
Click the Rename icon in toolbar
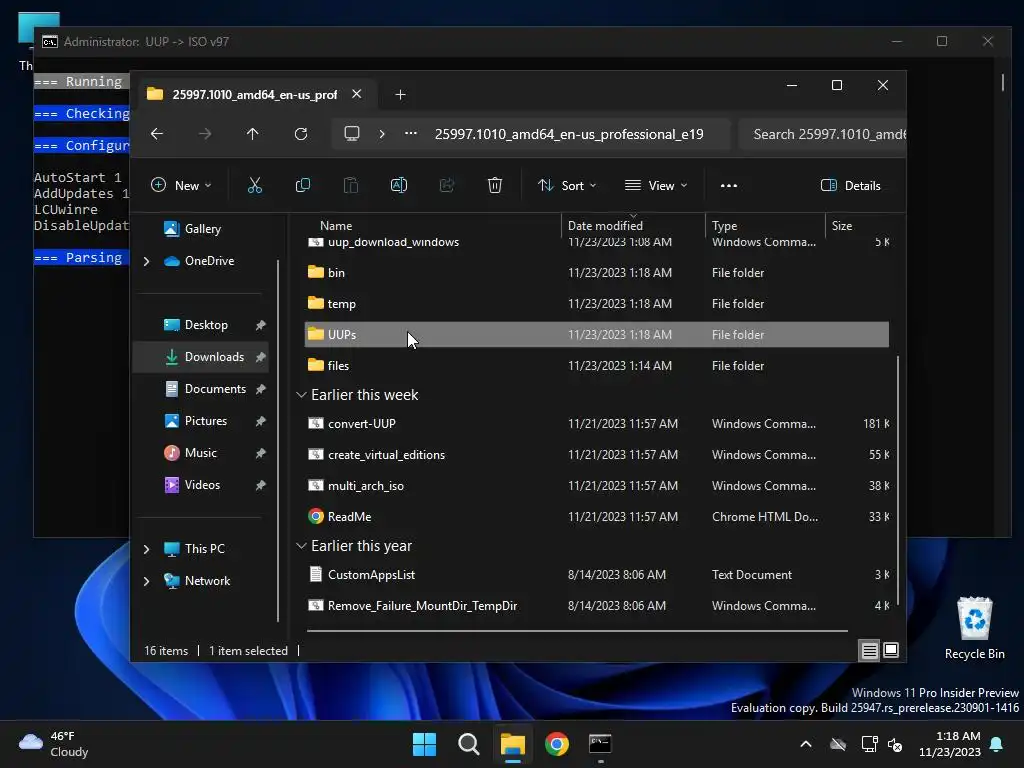(399, 185)
